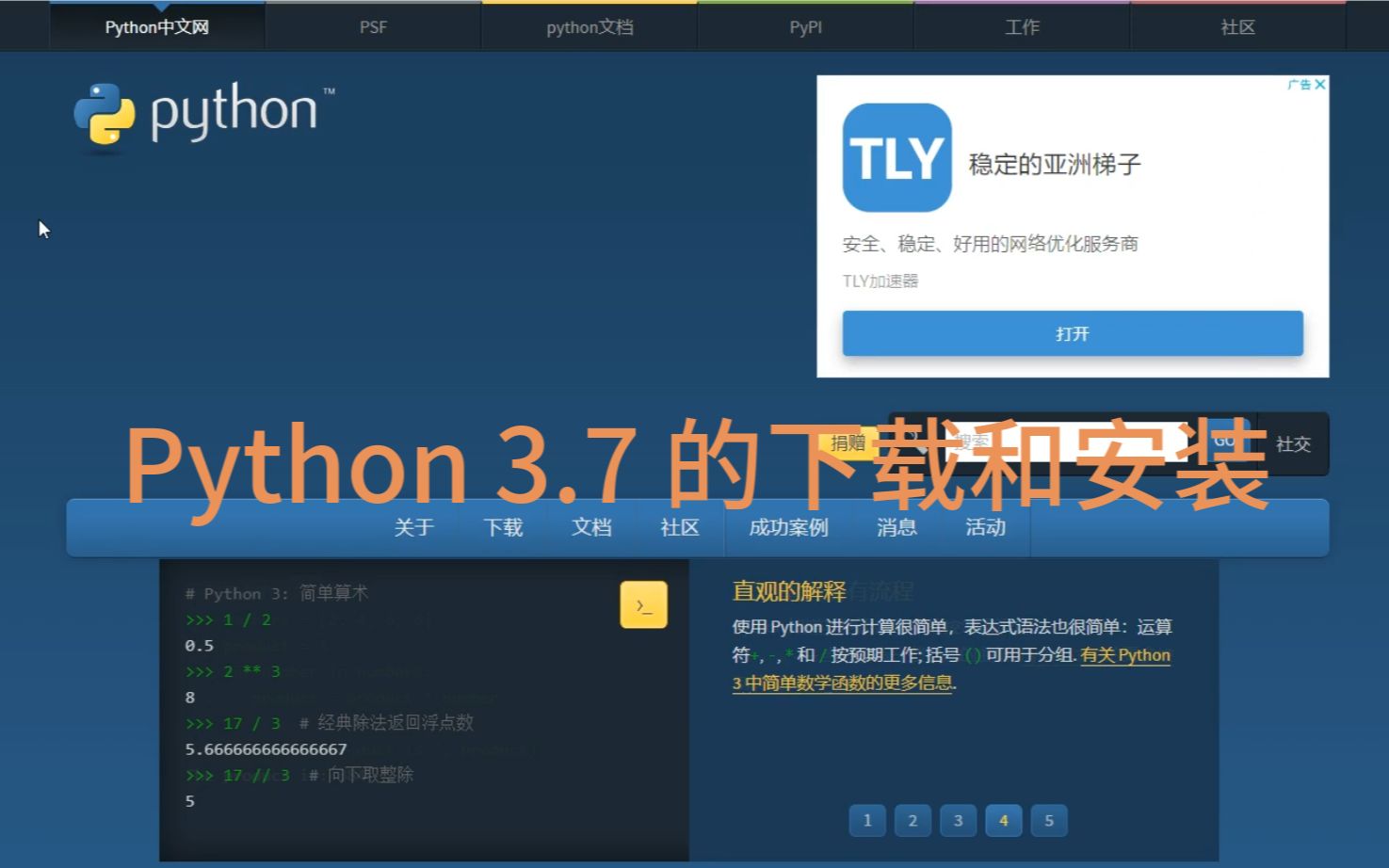
Task: Open the Python中文网 top tab
Action: click(157, 27)
